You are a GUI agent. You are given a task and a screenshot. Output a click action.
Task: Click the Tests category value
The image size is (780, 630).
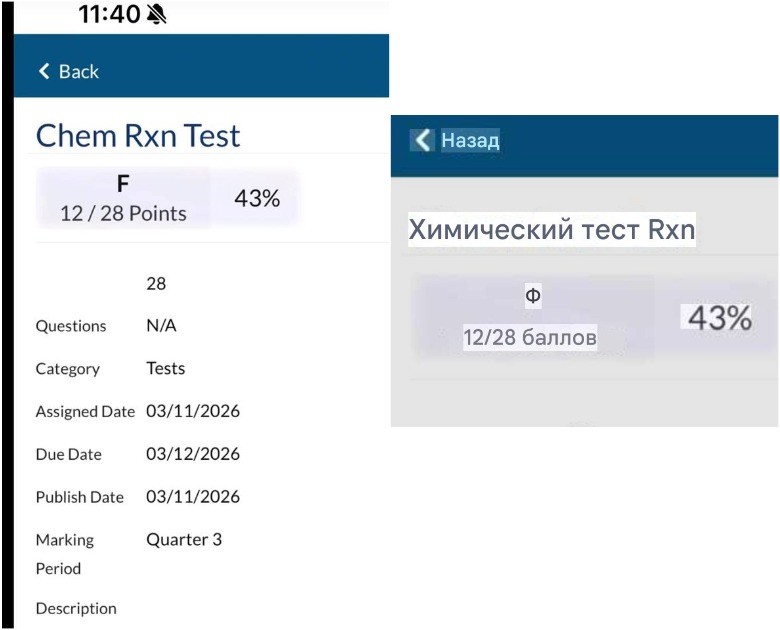(166, 368)
